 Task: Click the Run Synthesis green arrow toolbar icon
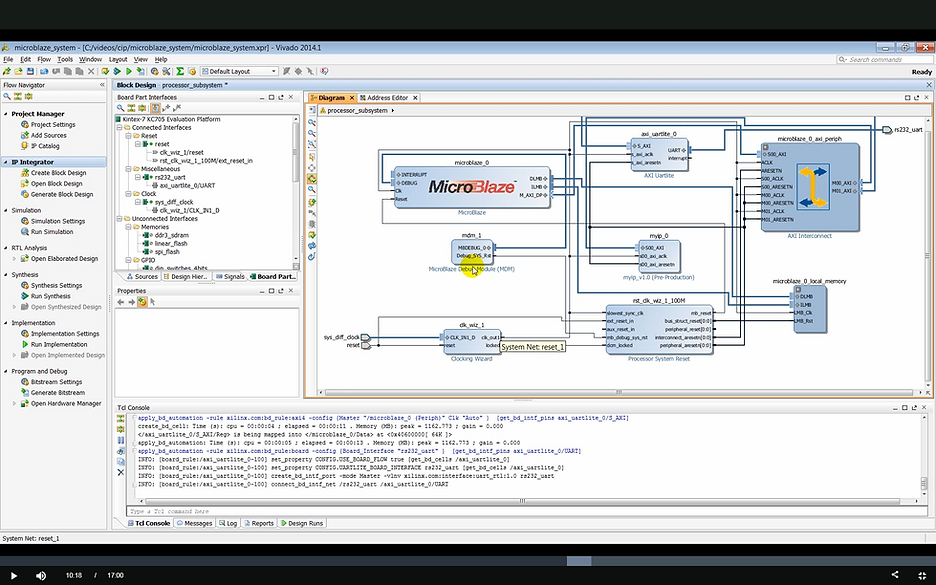tap(116, 72)
